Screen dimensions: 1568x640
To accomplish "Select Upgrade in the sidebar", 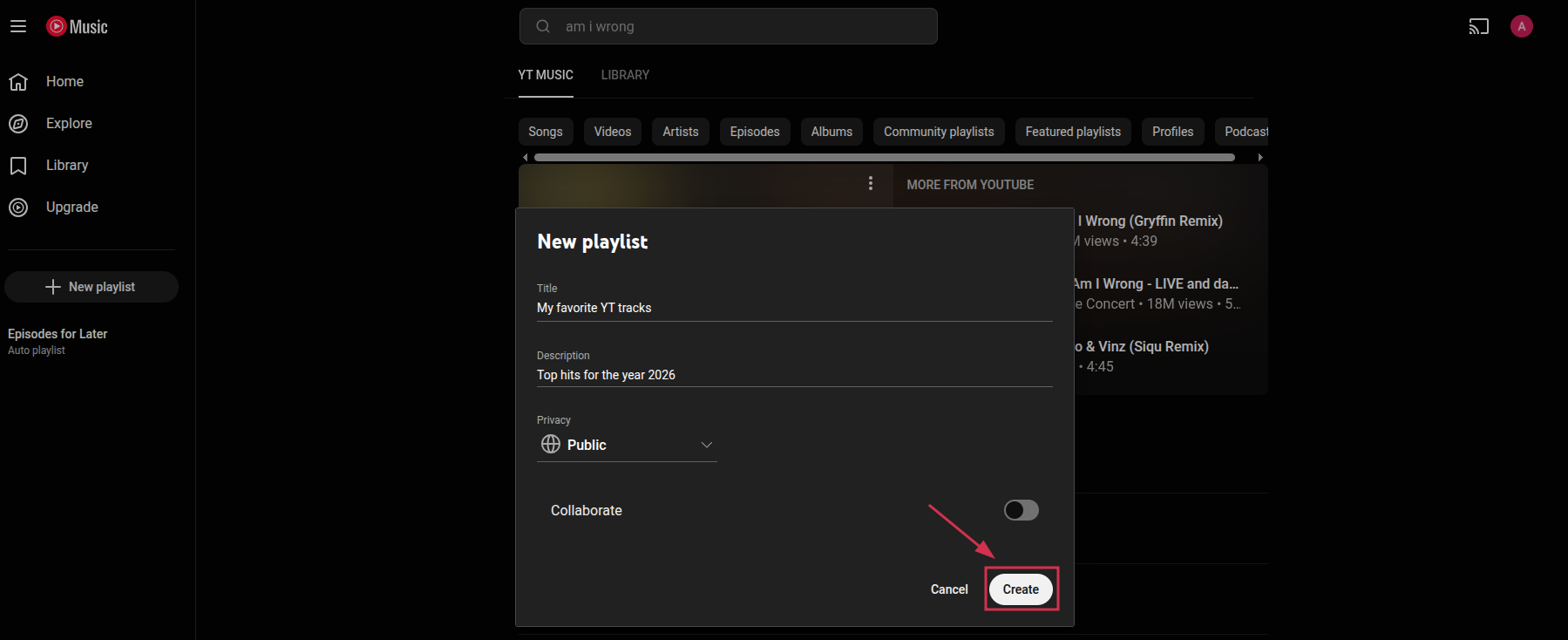I will 71,207.
